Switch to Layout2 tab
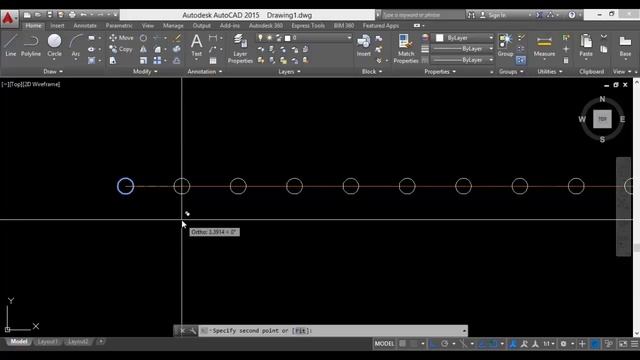The width and height of the screenshot is (640, 360). pyautogui.click(x=78, y=342)
